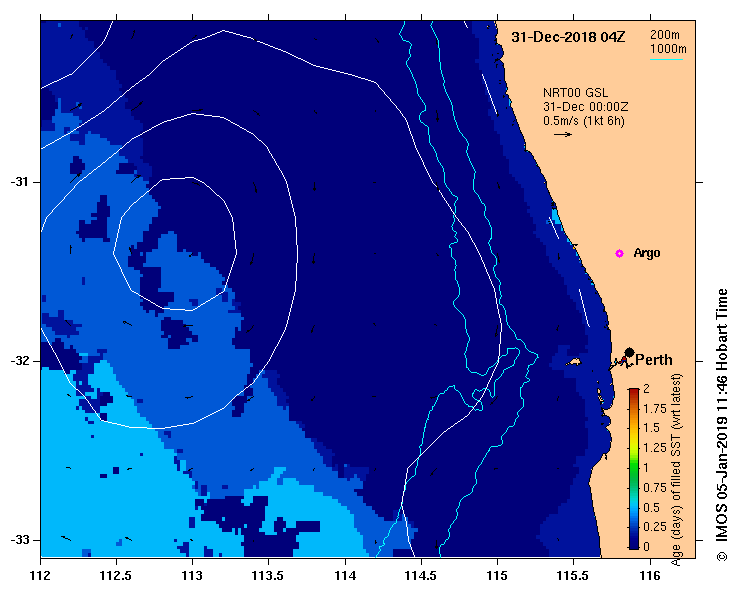739x592 pixels.
Task: Click the 114.5 longitude axis label
Action: [421, 576]
